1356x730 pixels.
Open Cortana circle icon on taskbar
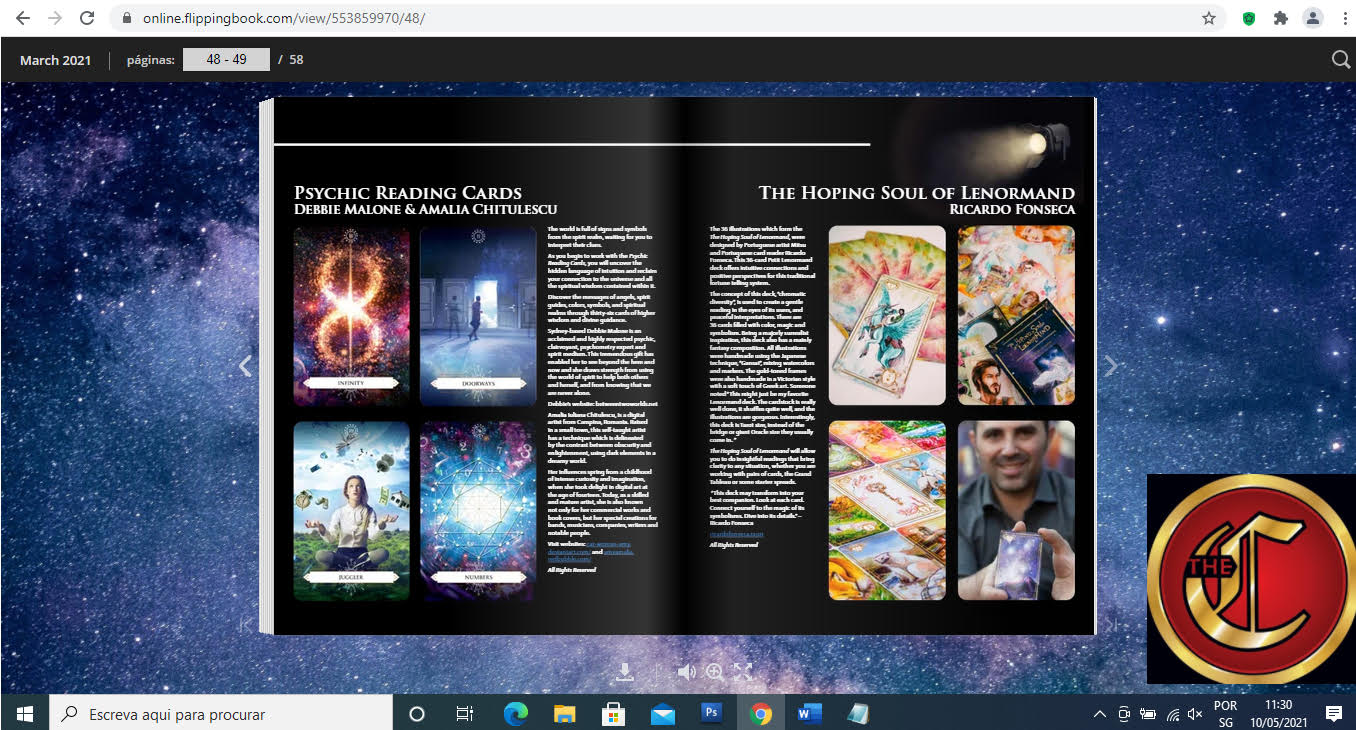(417, 714)
